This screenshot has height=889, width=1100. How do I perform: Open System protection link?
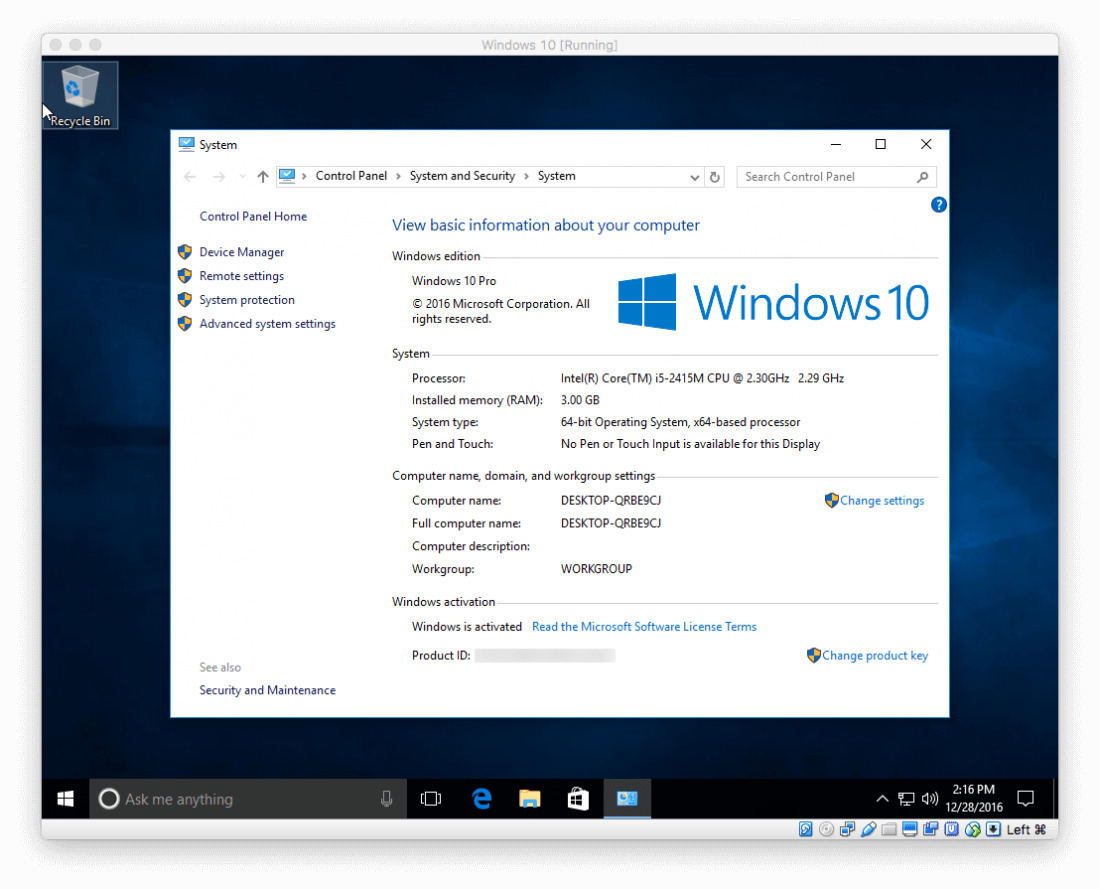tap(247, 300)
